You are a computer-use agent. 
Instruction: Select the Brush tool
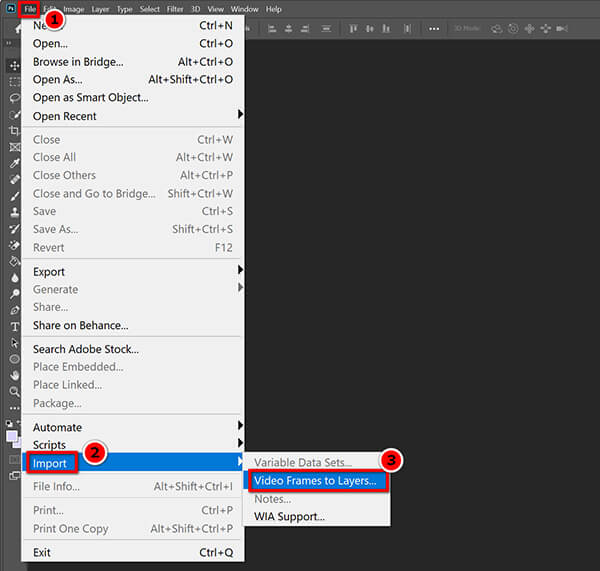[15, 196]
